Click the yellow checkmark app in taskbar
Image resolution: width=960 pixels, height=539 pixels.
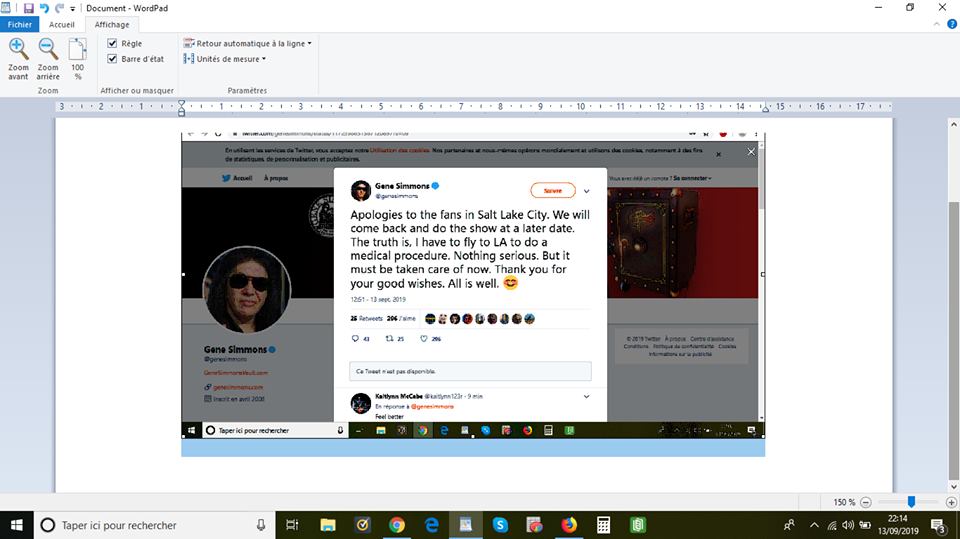[x=362, y=525]
